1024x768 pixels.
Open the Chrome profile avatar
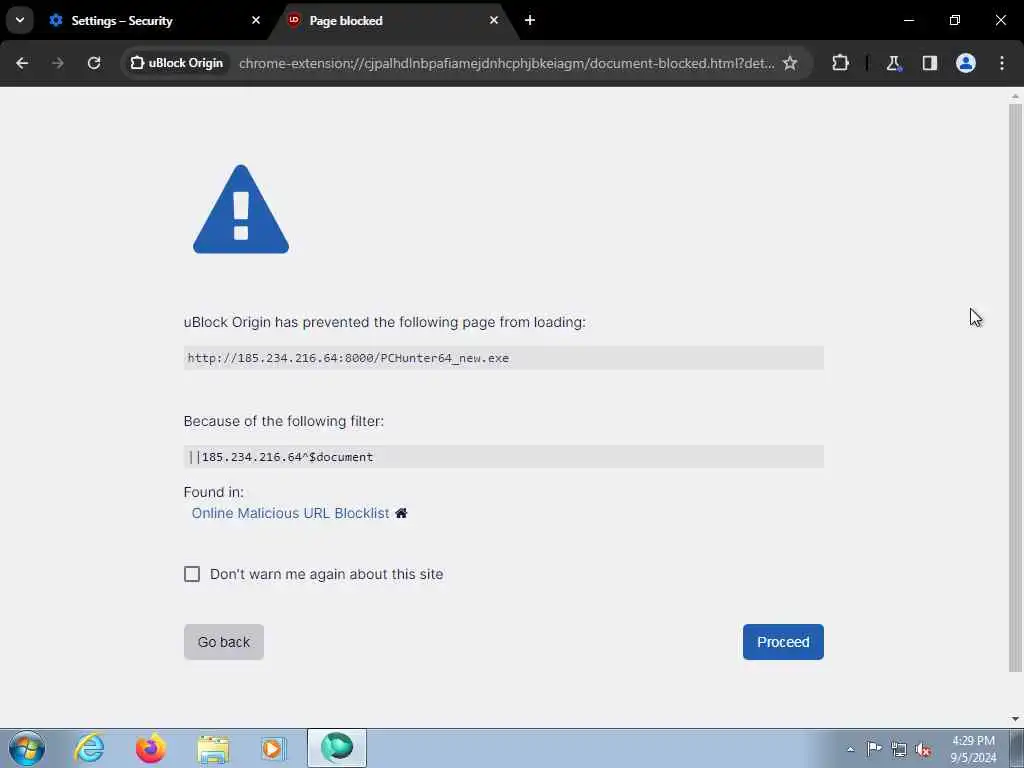pos(966,63)
